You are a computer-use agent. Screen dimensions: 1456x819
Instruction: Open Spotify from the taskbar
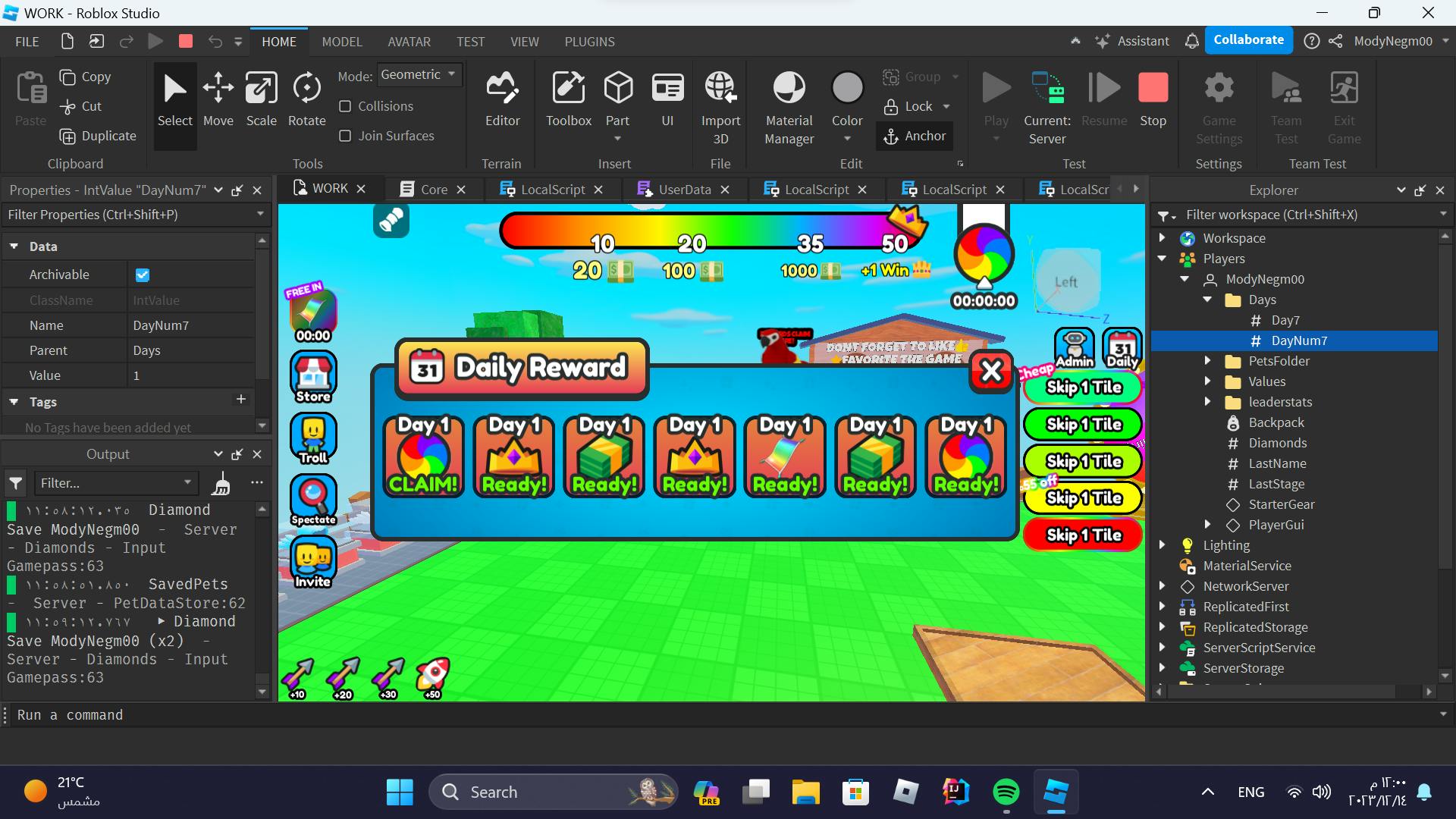(x=1006, y=792)
